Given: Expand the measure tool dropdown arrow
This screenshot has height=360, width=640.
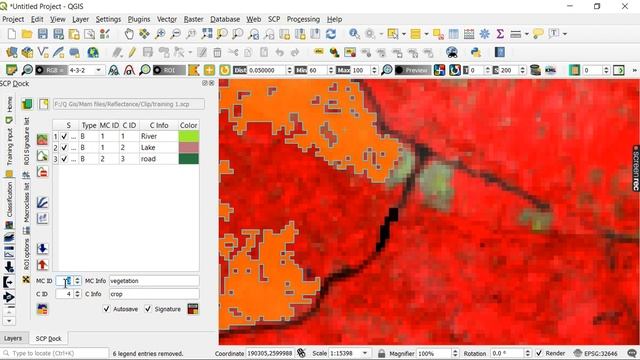Looking at the screenshot, I should point(527,34).
